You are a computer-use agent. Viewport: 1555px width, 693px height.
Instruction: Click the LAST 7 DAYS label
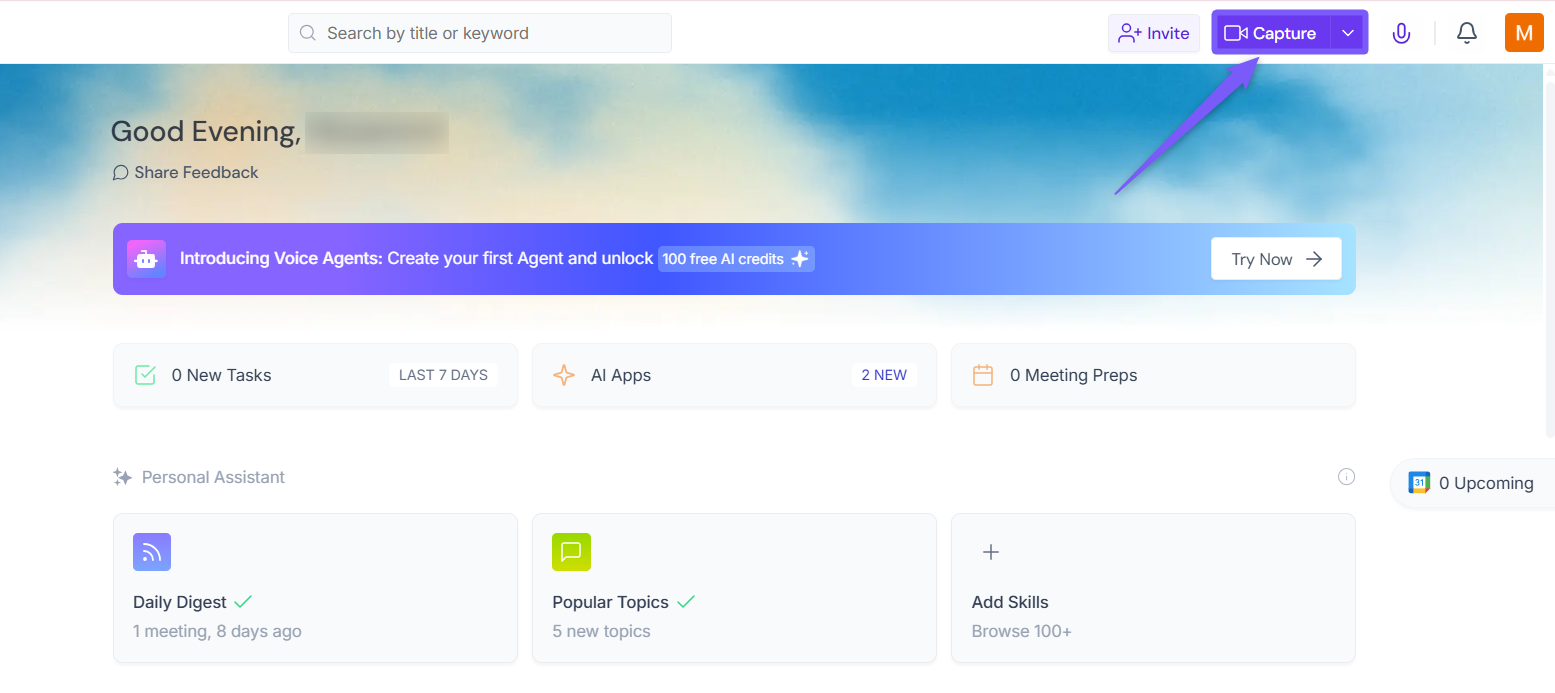point(443,375)
